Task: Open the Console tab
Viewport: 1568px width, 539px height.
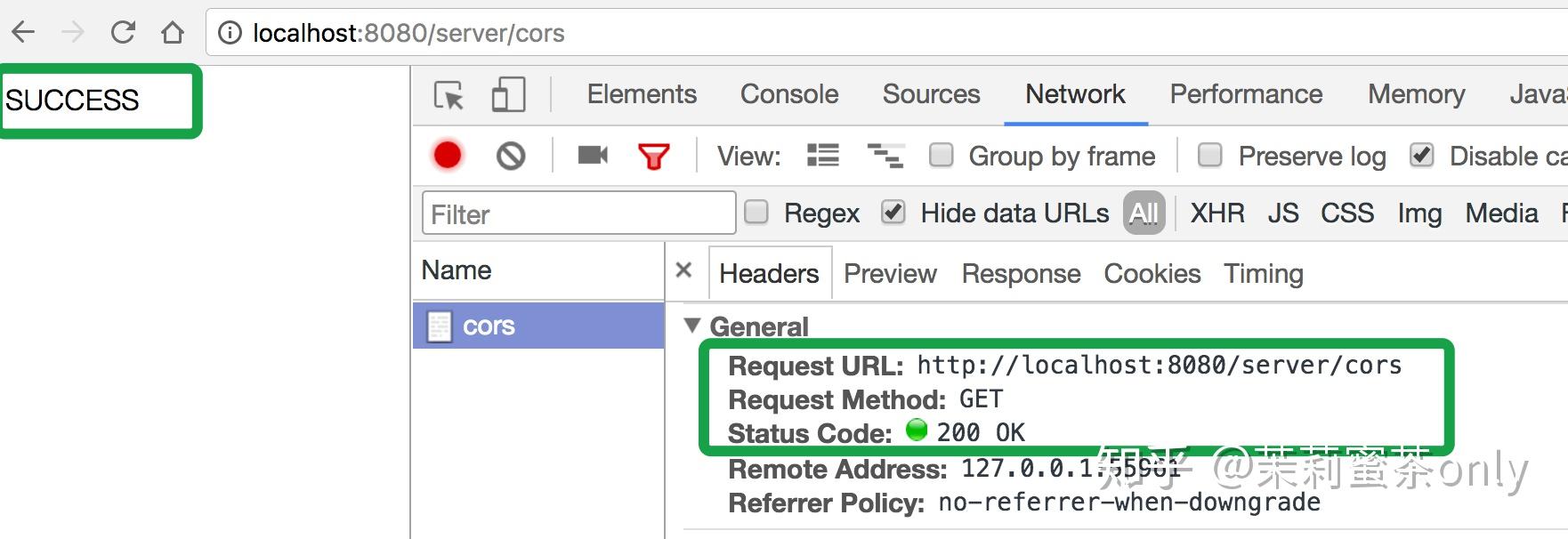Action: point(789,94)
